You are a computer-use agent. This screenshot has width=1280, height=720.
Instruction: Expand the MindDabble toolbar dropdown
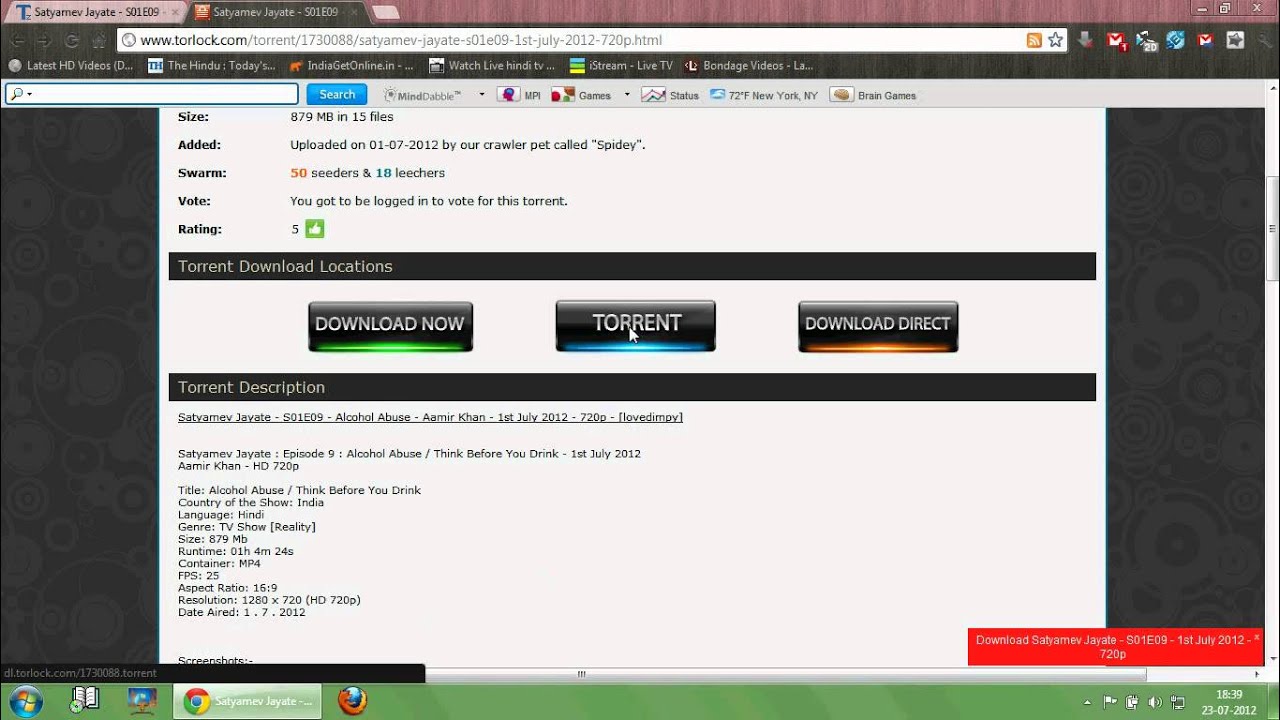click(481, 95)
